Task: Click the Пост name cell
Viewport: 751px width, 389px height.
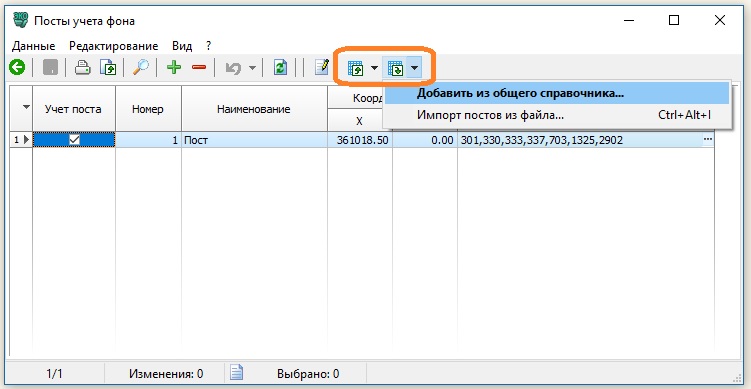Action: pos(254,140)
